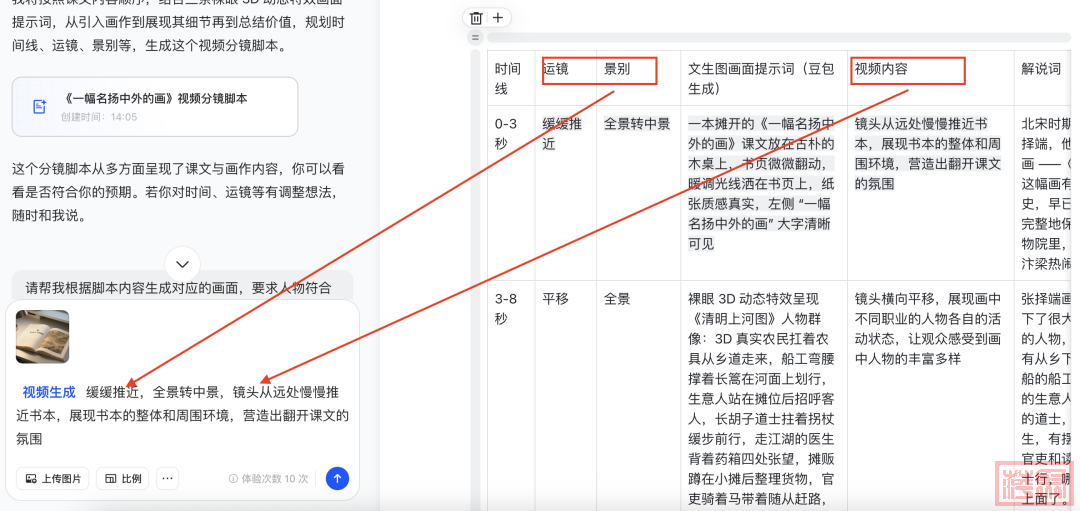Screen dimensions: 1080x511
Task: Open the three-dots more options menu
Action: [167, 478]
